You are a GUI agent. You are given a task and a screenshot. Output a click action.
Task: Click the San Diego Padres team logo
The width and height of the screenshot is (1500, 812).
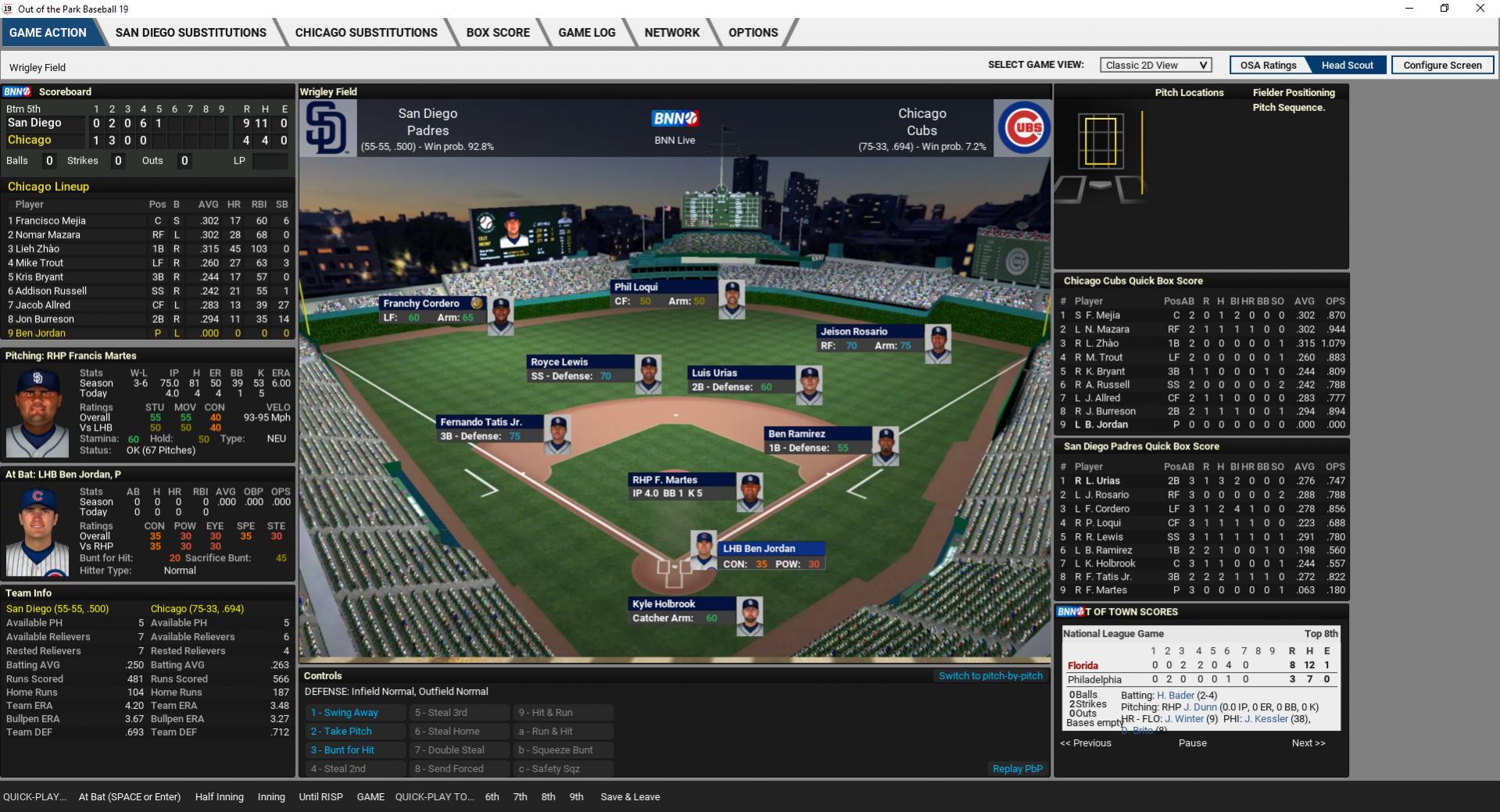pos(327,128)
